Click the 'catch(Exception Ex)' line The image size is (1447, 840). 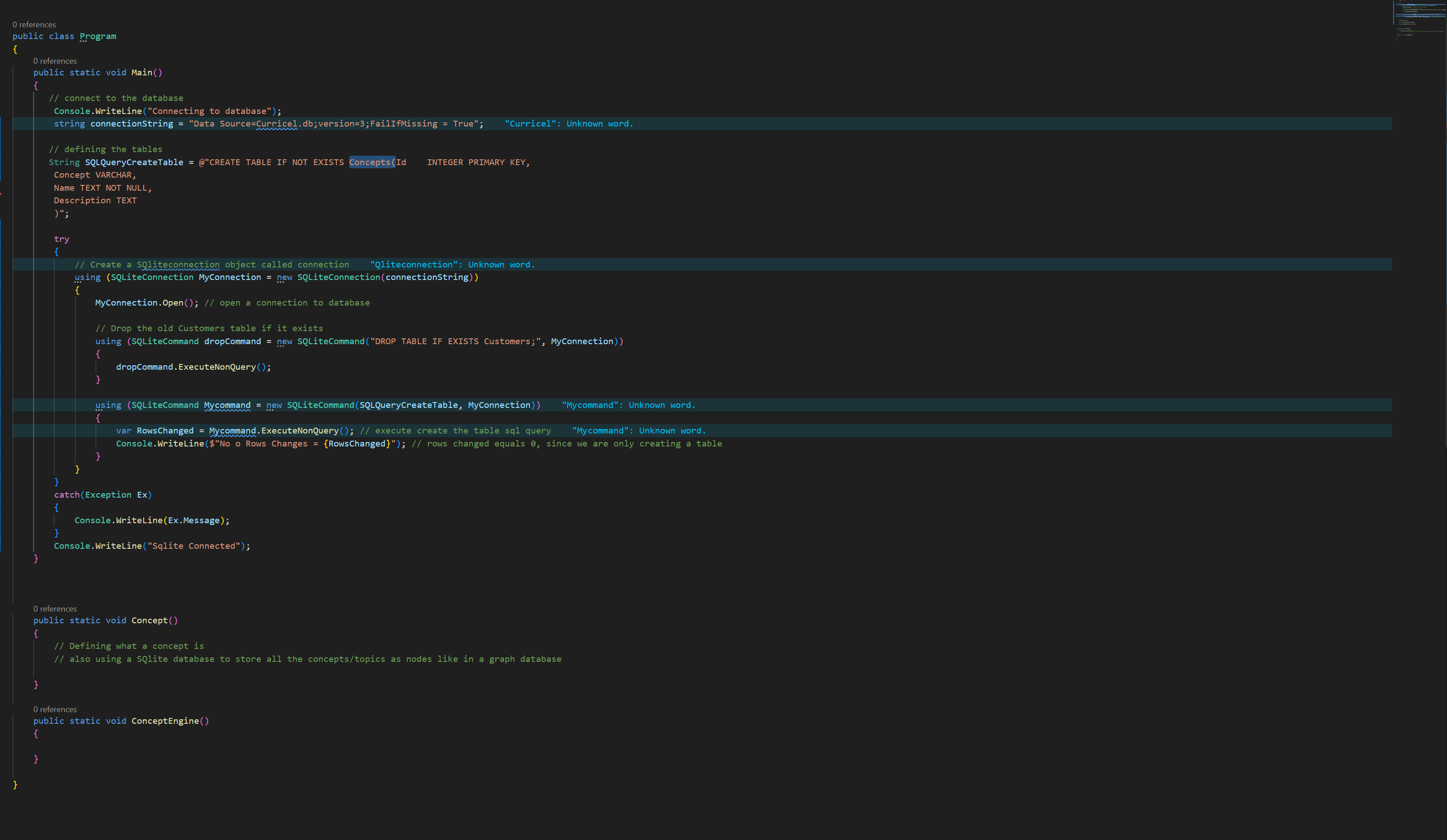click(x=103, y=495)
